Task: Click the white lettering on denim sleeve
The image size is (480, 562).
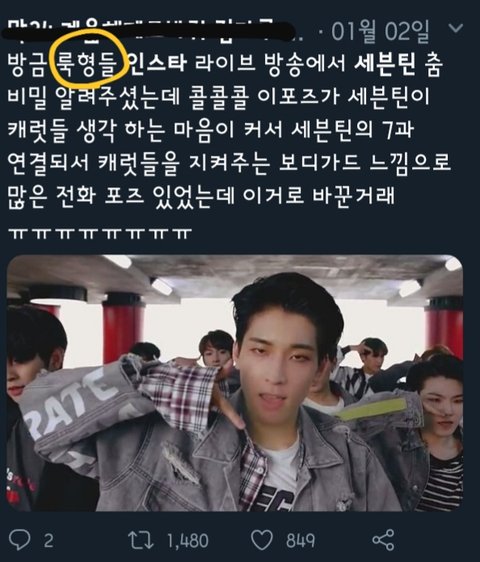Action: point(70,398)
